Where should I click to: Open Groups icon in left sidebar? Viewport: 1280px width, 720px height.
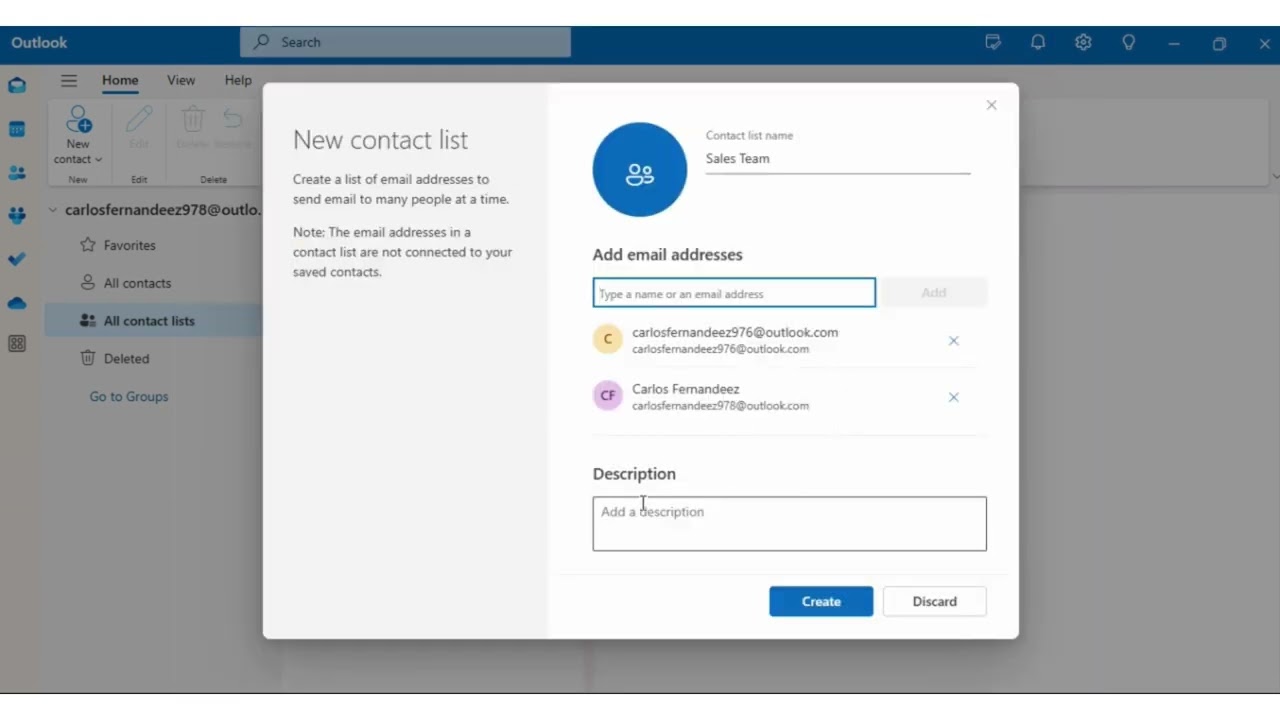[x=17, y=215]
